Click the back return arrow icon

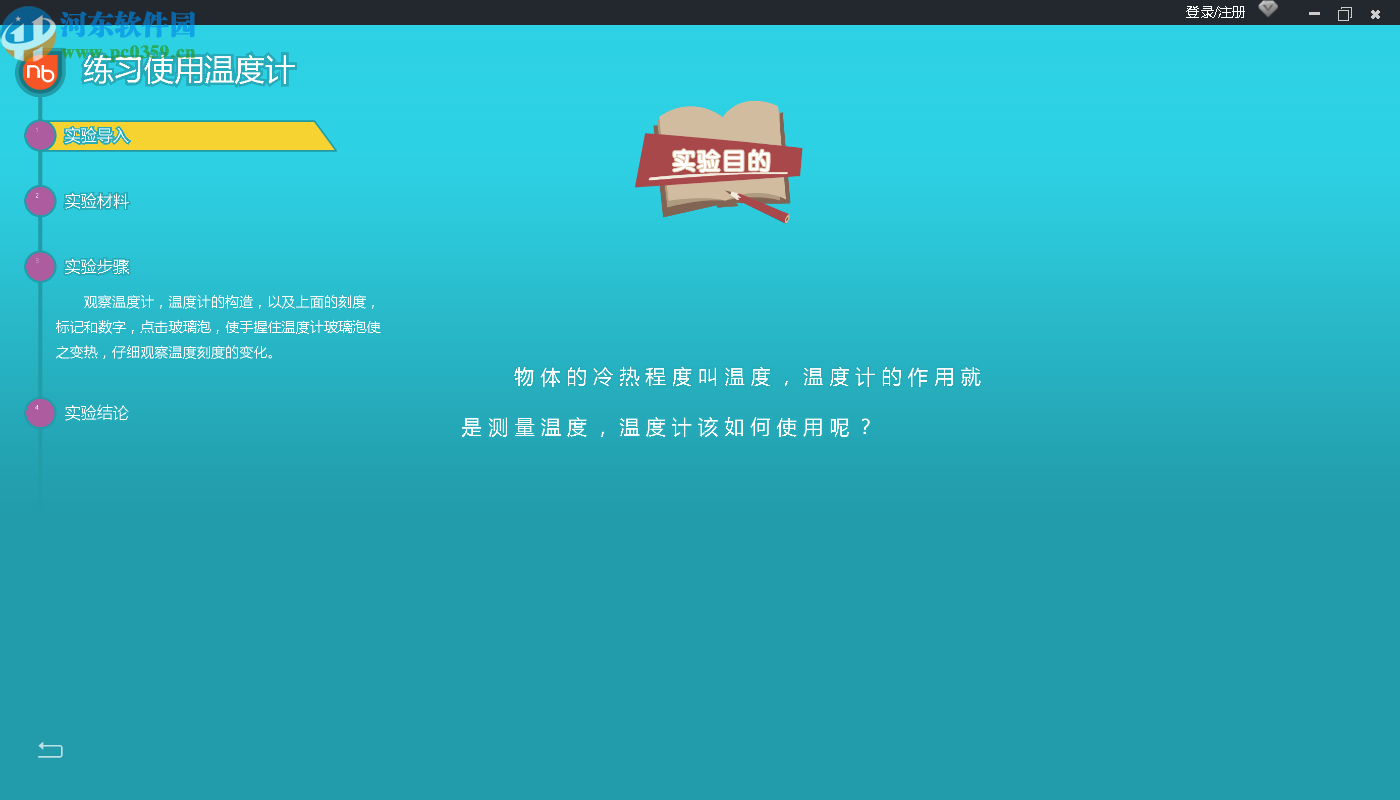point(49,749)
